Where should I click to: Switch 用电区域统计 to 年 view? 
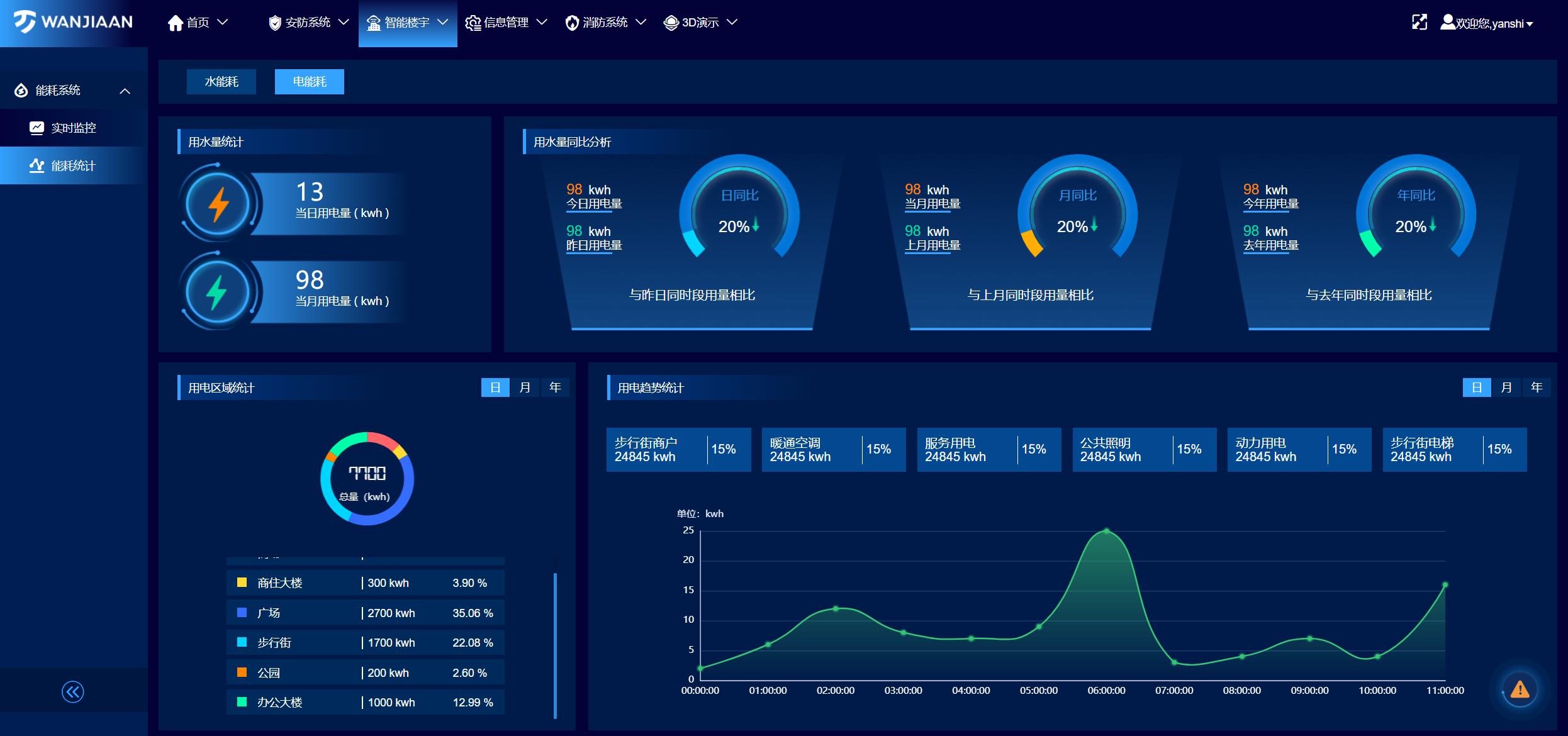tap(554, 388)
